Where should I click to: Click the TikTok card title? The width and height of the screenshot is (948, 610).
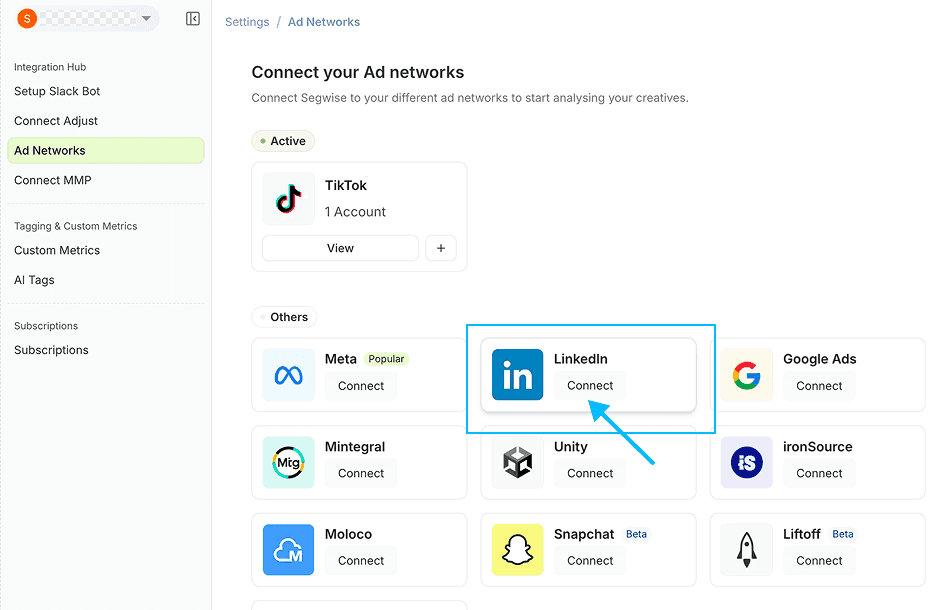tap(346, 186)
